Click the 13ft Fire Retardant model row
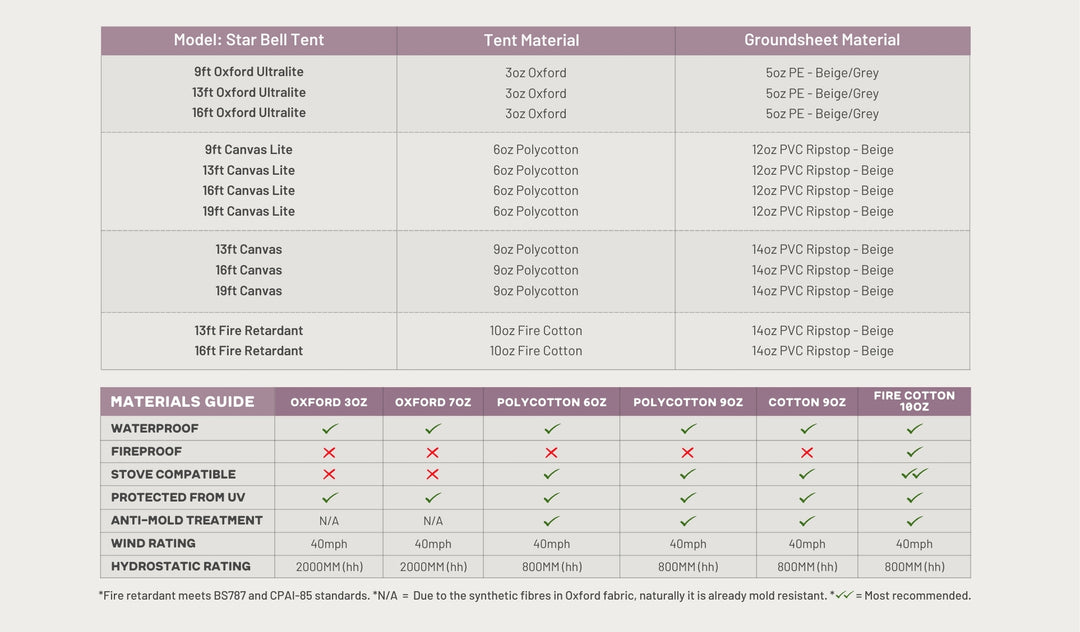 [x=249, y=331]
